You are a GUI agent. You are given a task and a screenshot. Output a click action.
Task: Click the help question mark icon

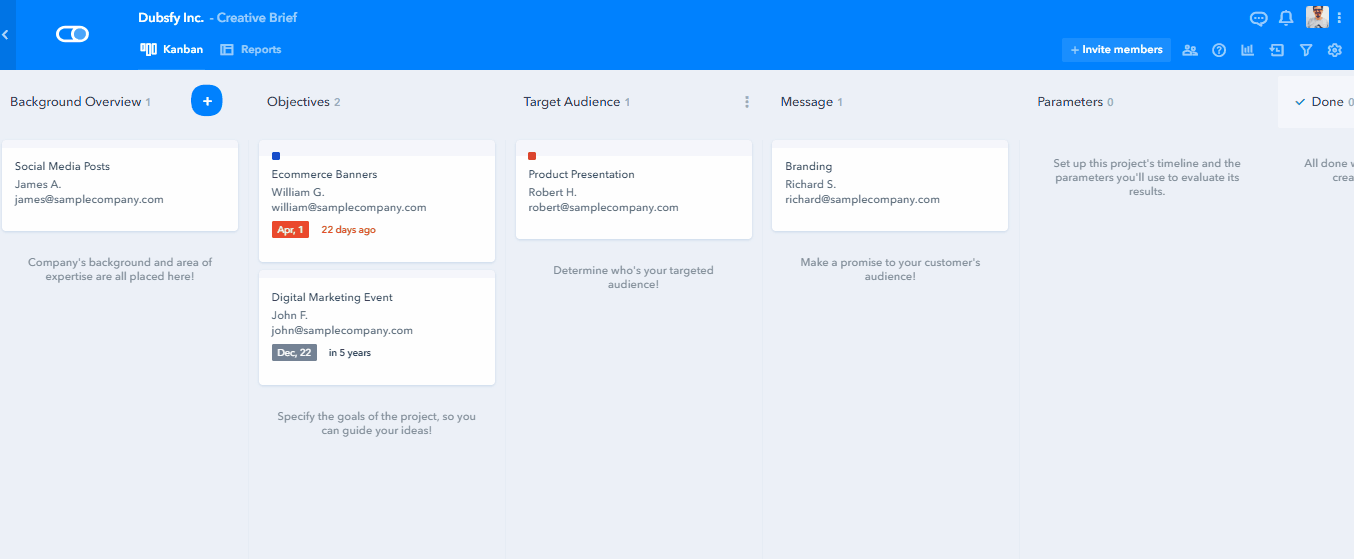pyautogui.click(x=1218, y=50)
